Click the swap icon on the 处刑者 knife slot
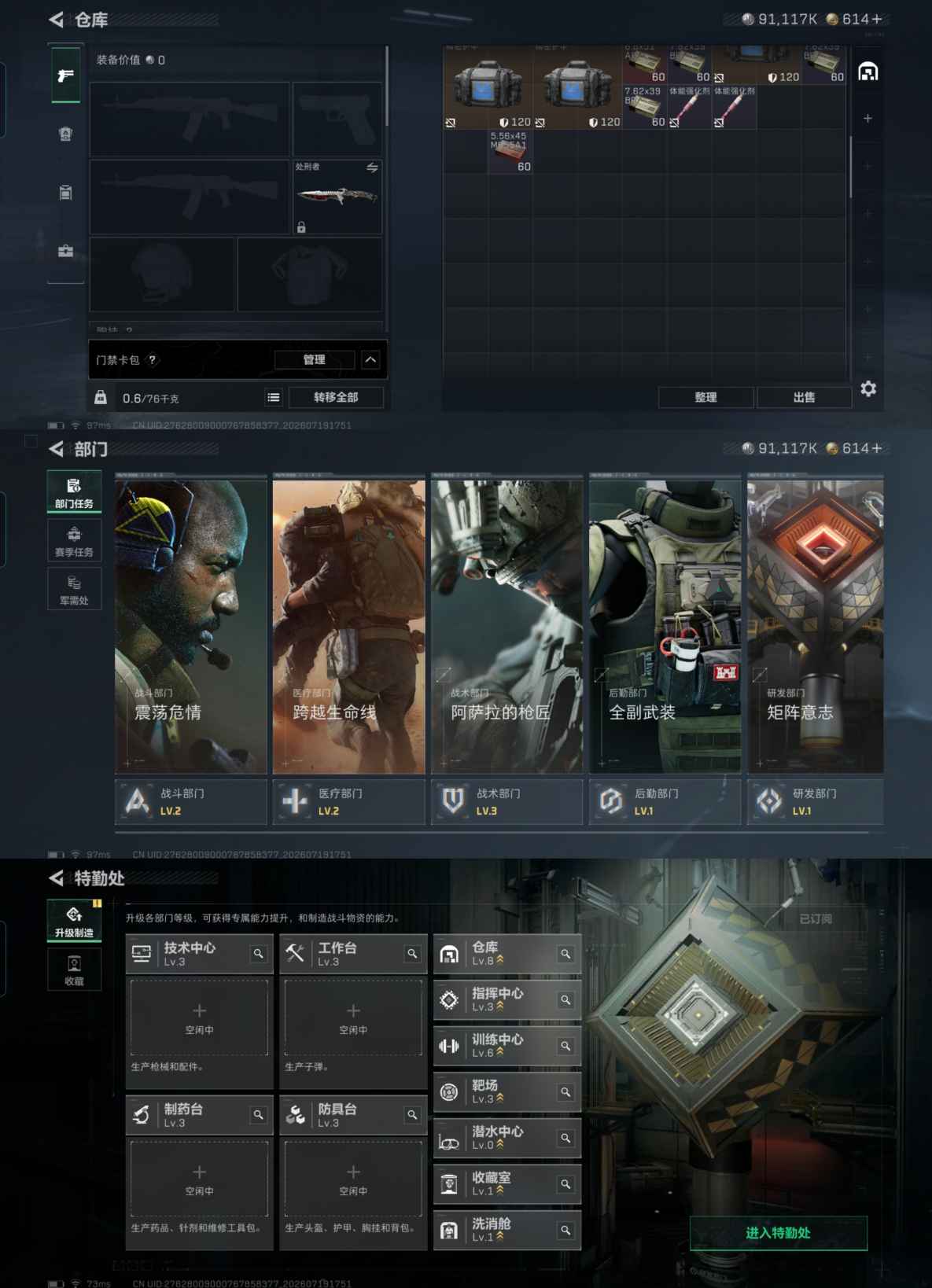This screenshot has width=932, height=1288. click(372, 167)
